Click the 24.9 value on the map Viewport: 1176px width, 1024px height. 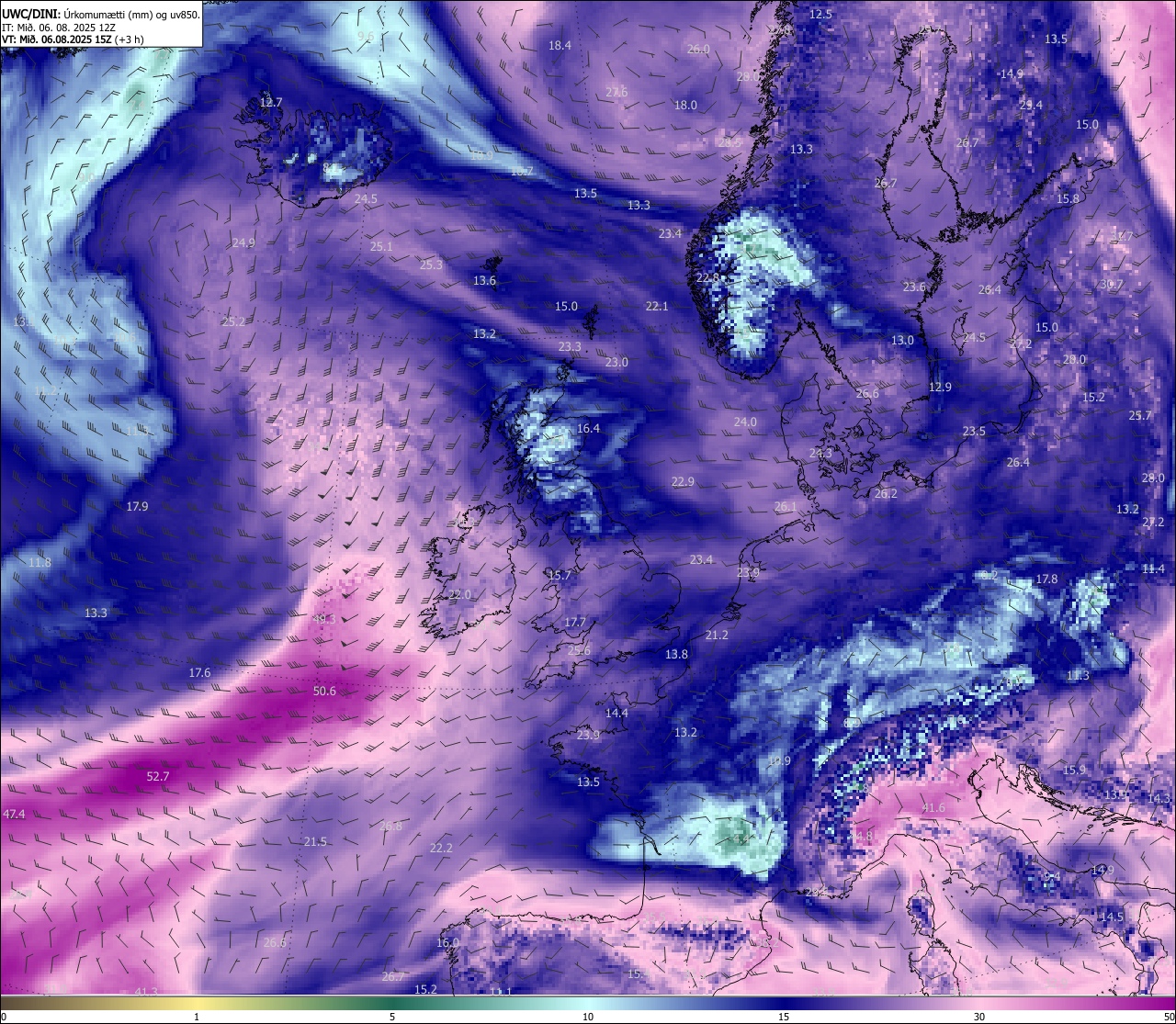243,243
